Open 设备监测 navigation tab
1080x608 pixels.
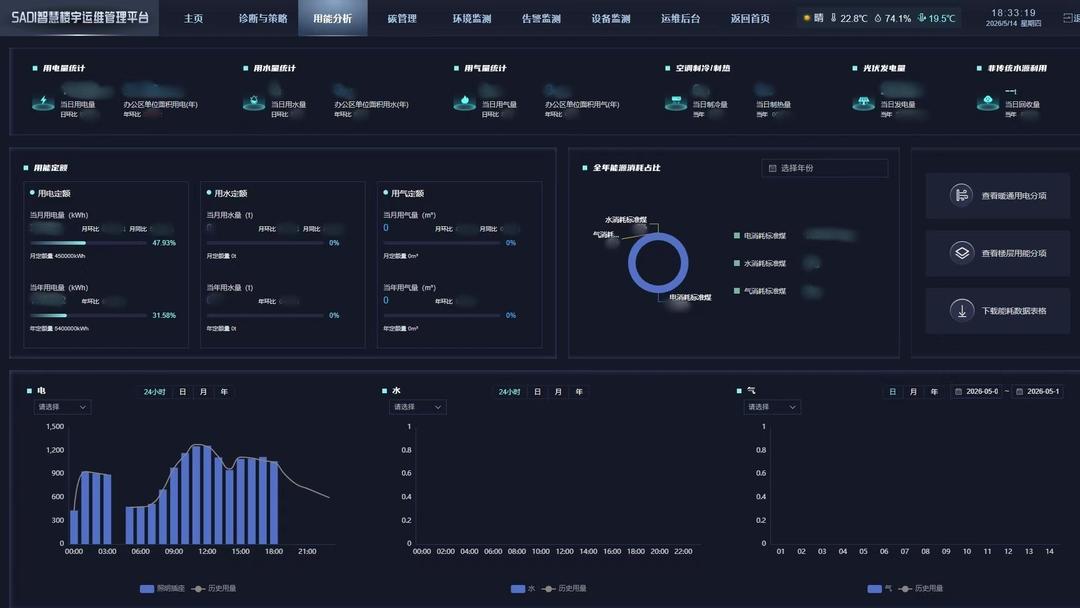(611, 18)
